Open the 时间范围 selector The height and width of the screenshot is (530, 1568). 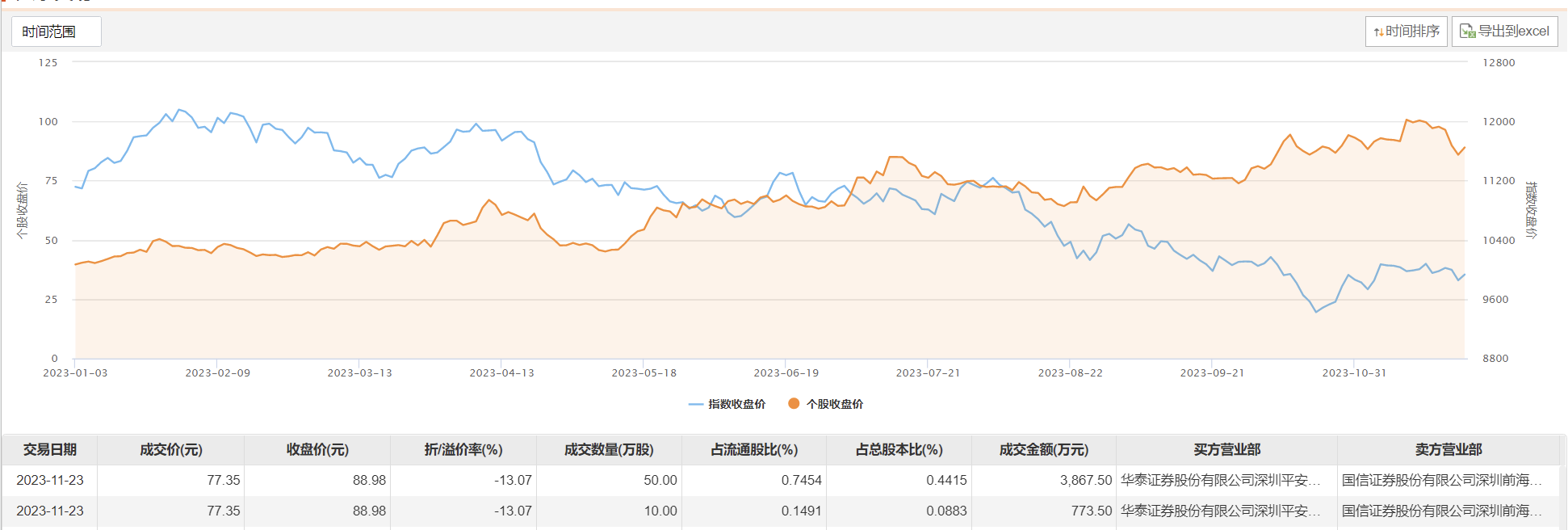point(56,32)
